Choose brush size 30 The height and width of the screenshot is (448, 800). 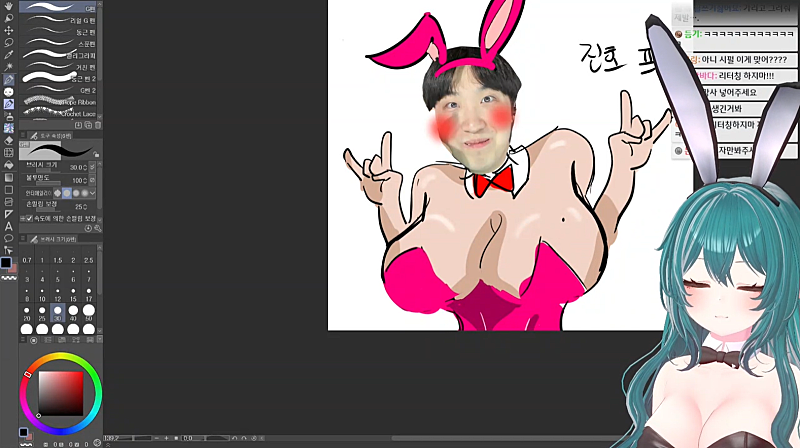(x=58, y=312)
